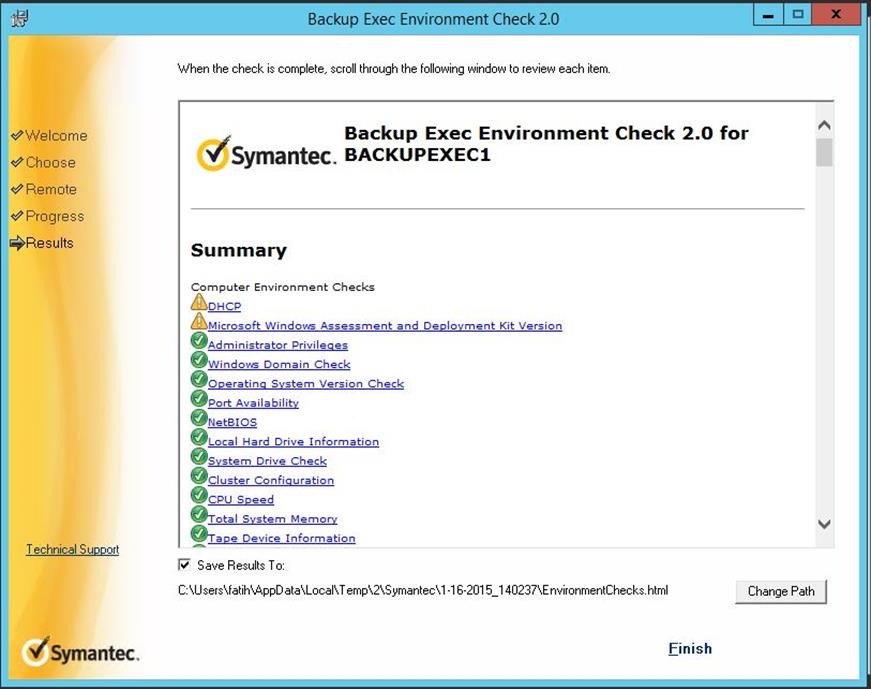Open the Port Availability link
Screen dimensions: 871x689
click(253, 403)
